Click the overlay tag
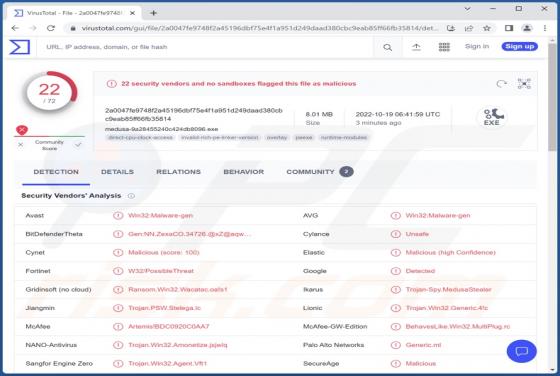The width and height of the screenshot is (560, 376). pos(277,137)
